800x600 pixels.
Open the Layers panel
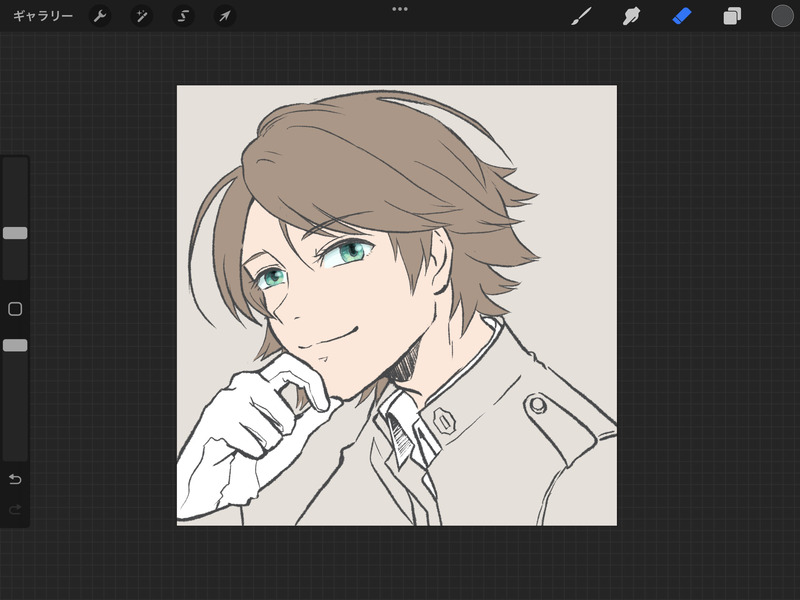(732, 16)
